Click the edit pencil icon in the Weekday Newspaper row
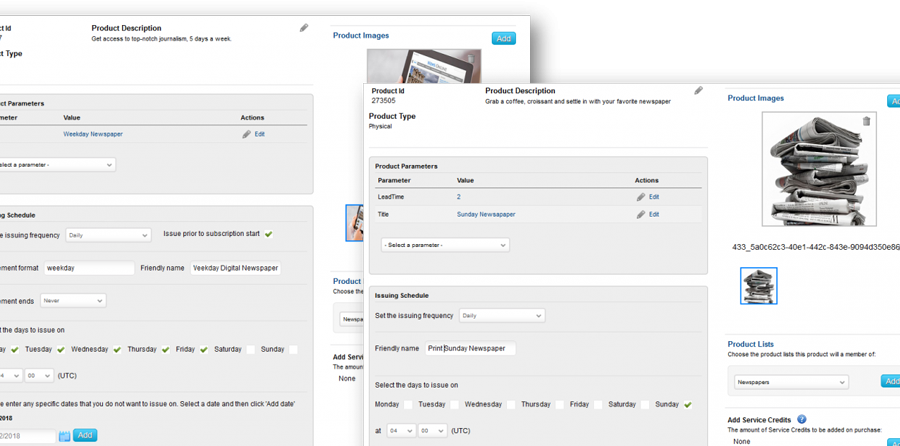The height and width of the screenshot is (446, 900). click(x=246, y=134)
